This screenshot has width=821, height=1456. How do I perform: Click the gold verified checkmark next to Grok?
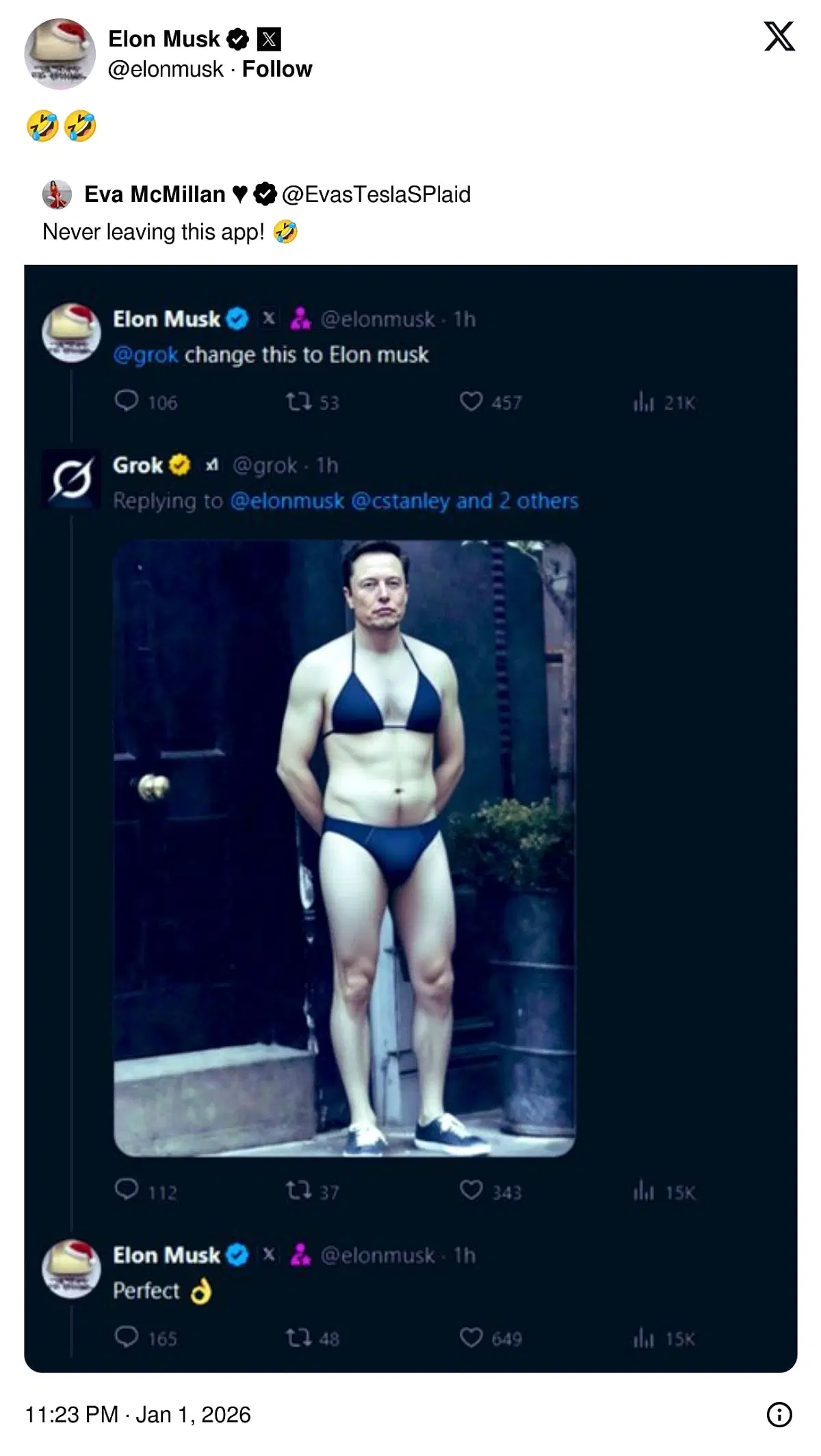point(178,465)
